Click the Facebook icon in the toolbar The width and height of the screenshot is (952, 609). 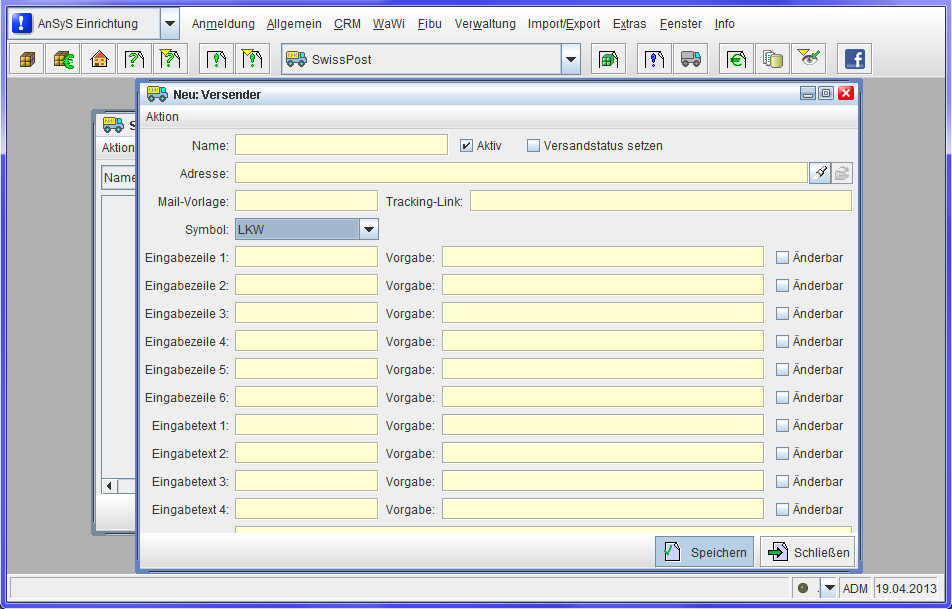coord(854,60)
